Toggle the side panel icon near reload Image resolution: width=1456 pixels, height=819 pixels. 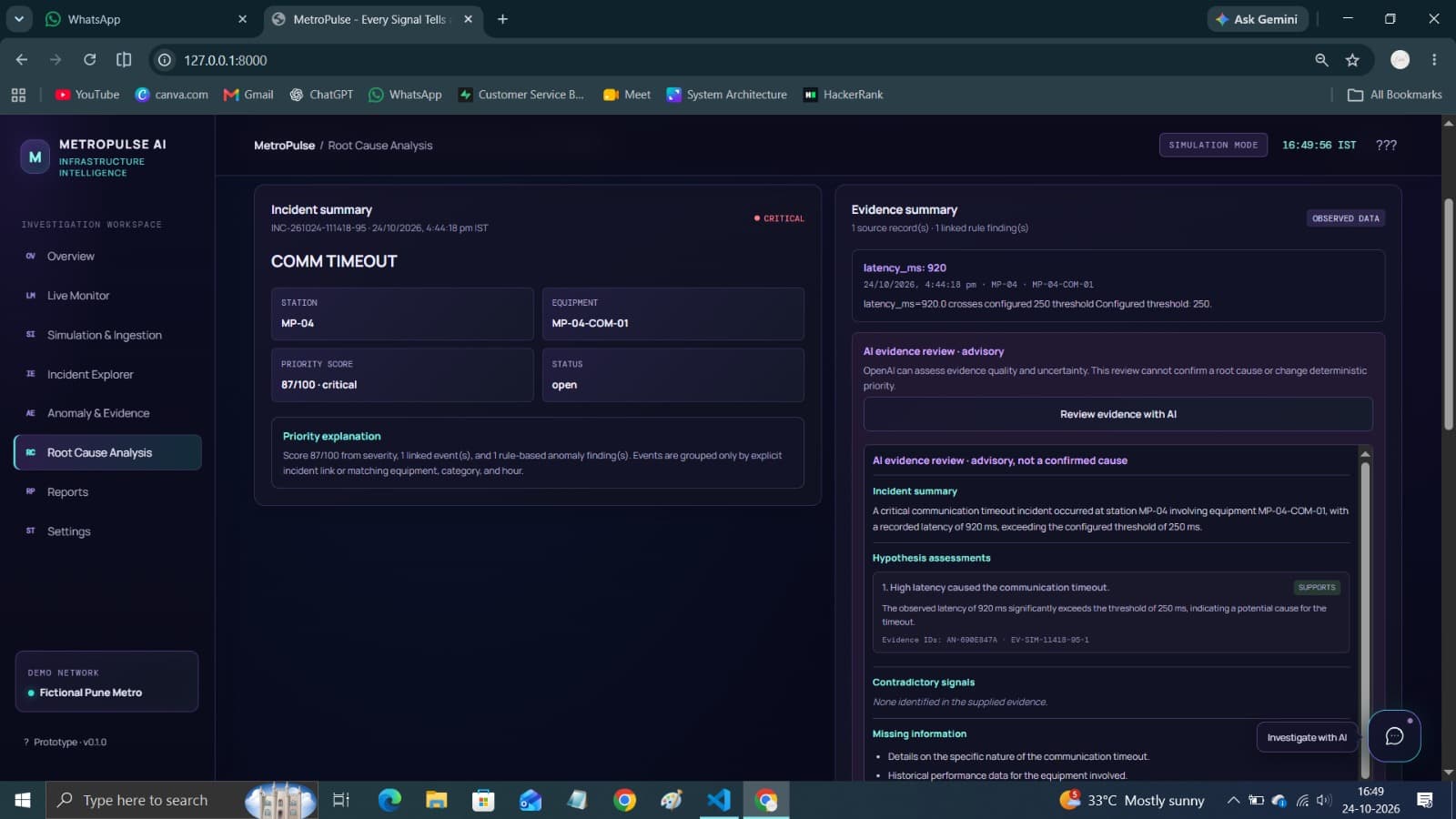(x=124, y=60)
